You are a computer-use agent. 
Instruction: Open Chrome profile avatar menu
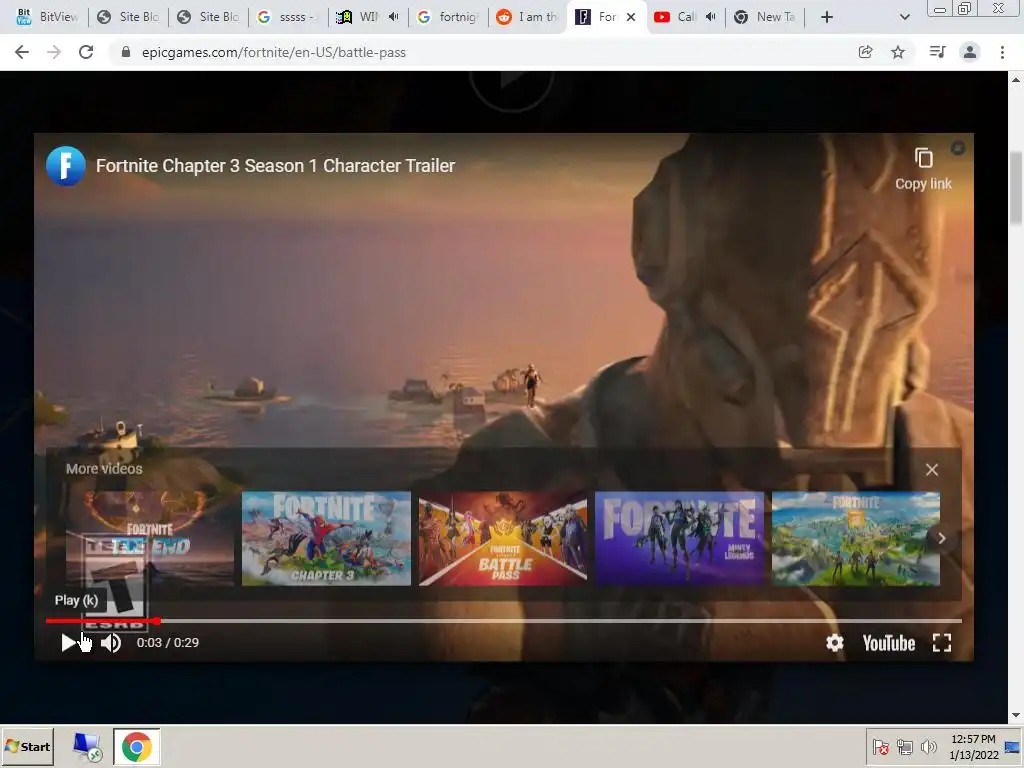[970, 52]
